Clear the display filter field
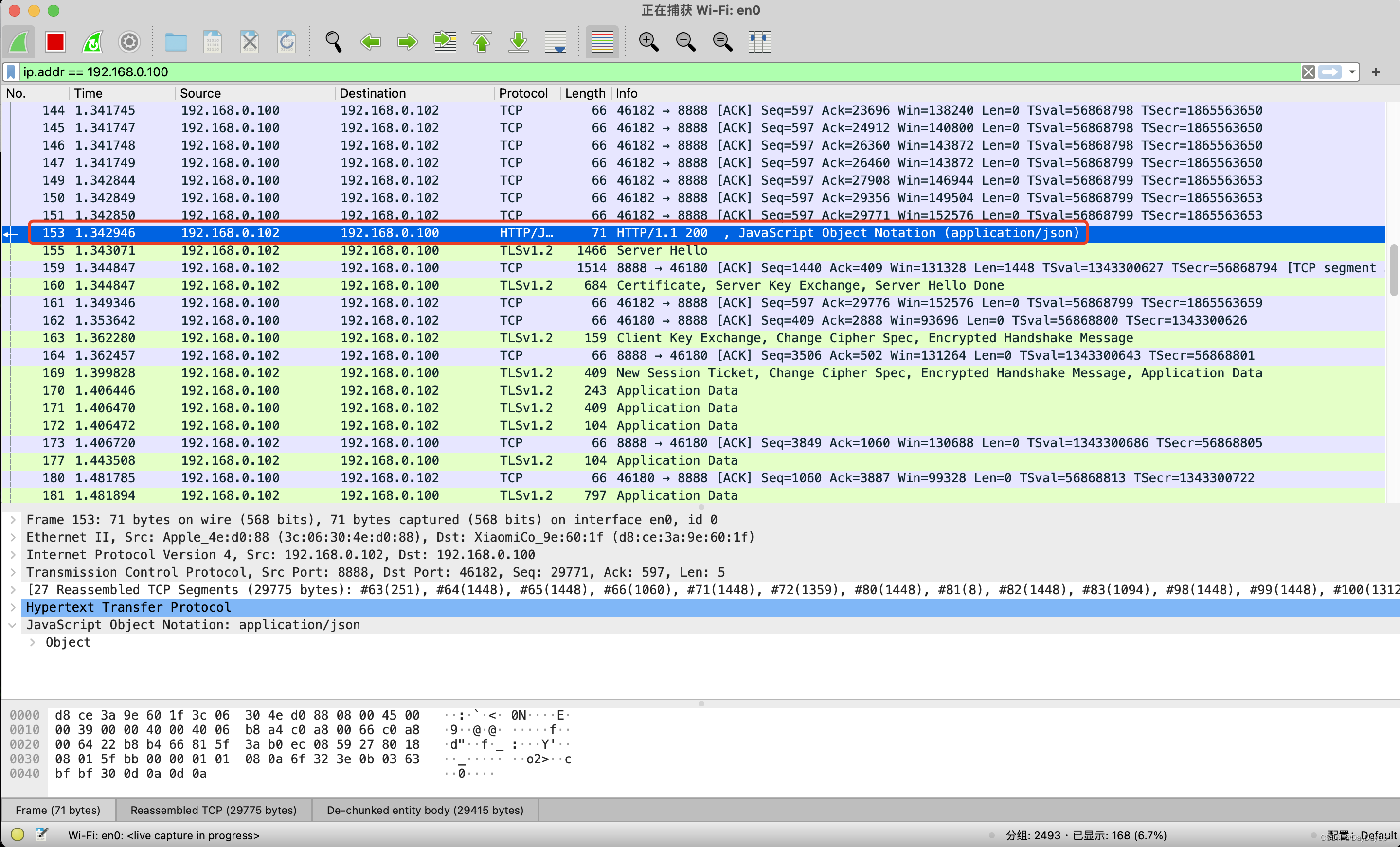This screenshot has width=1400, height=847. pos(1308,72)
